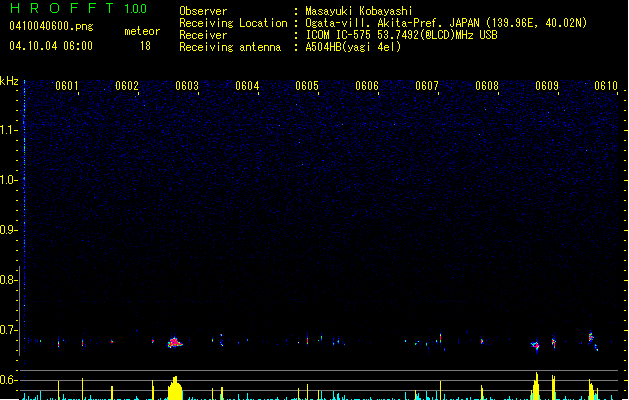Click the tall yellow peak just before 0609
The width and height of the screenshot is (629, 400).
click(537, 386)
